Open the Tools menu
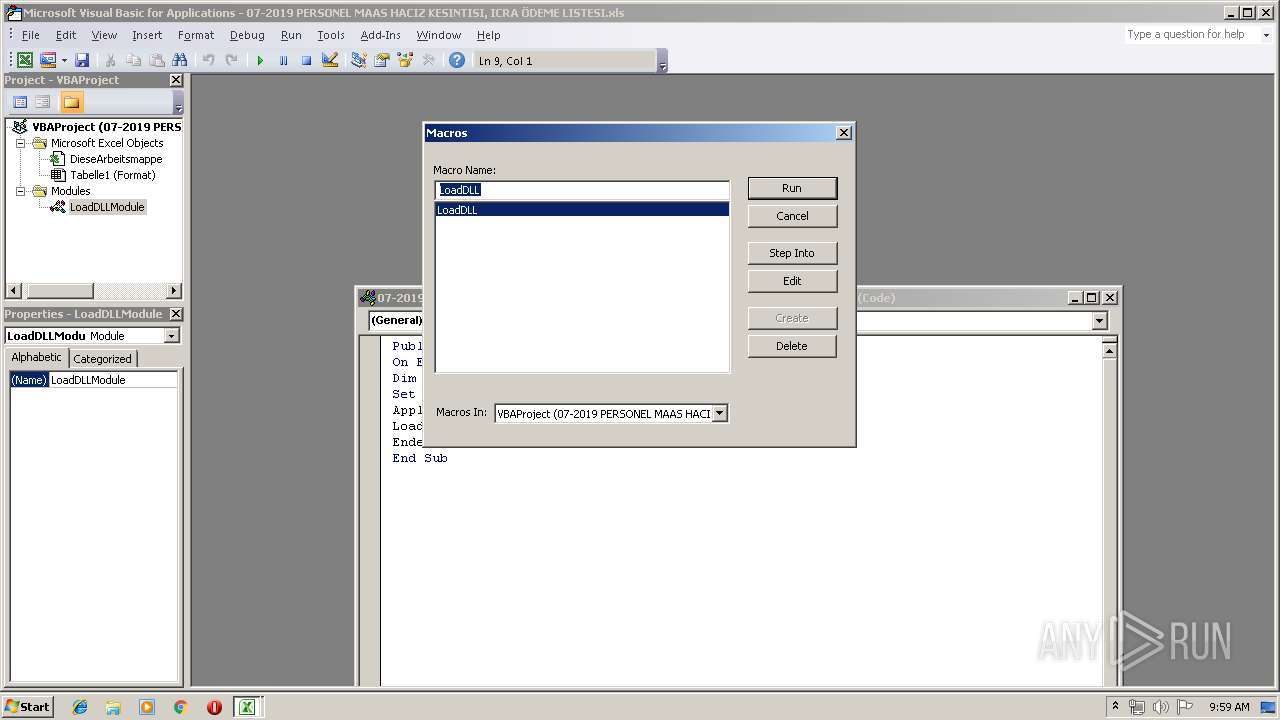The width and height of the screenshot is (1280, 720). click(x=331, y=35)
